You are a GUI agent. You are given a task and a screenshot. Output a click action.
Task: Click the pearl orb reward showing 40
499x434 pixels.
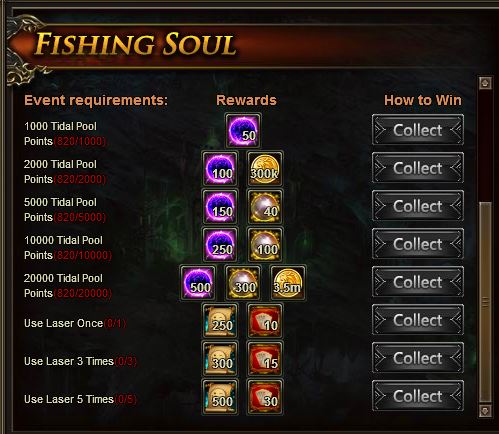[x=265, y=206]
